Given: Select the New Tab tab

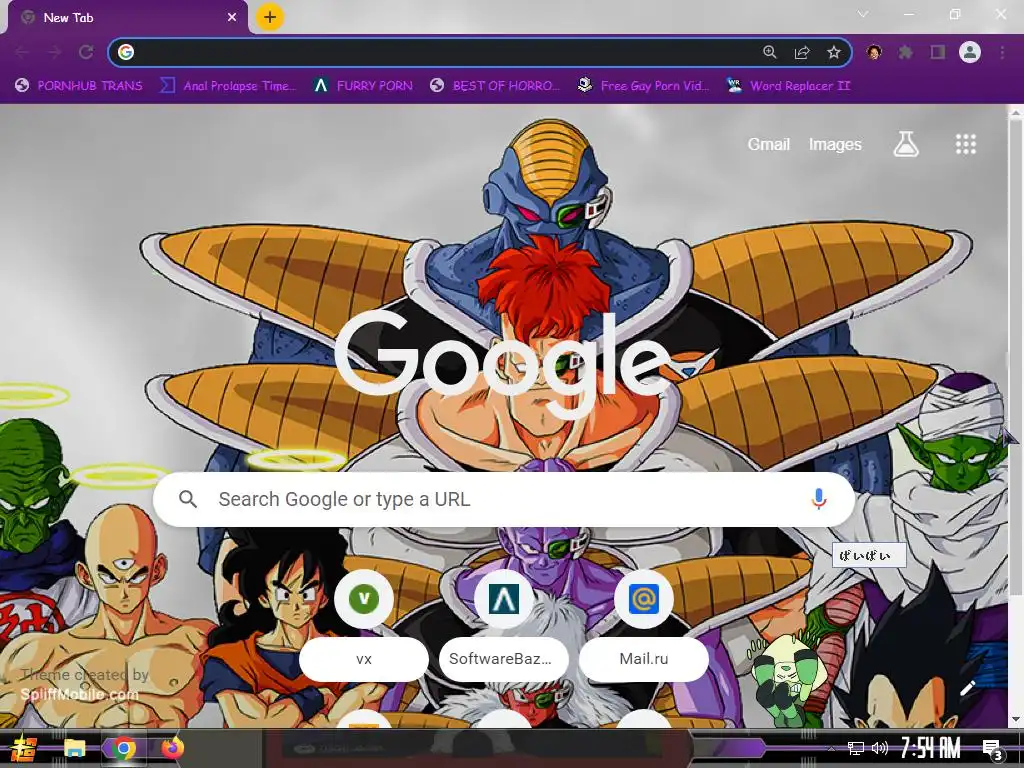Looking at the screenshot, I should coord(128,18).
